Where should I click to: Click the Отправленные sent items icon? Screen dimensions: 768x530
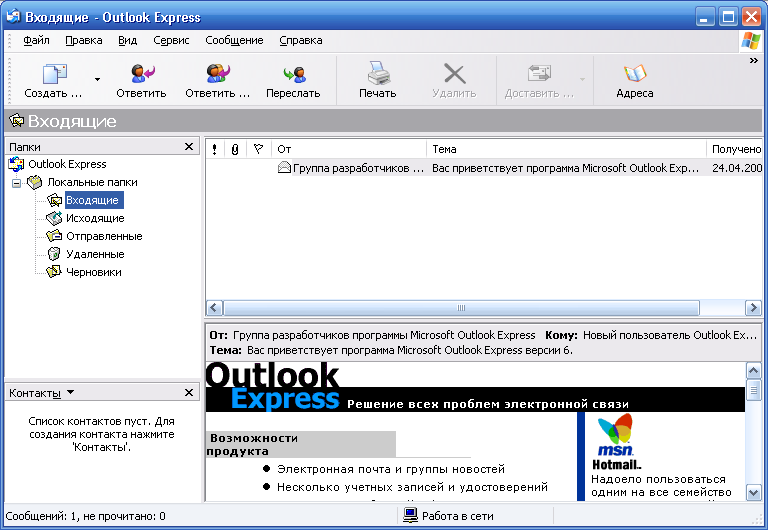click(54, 236)
